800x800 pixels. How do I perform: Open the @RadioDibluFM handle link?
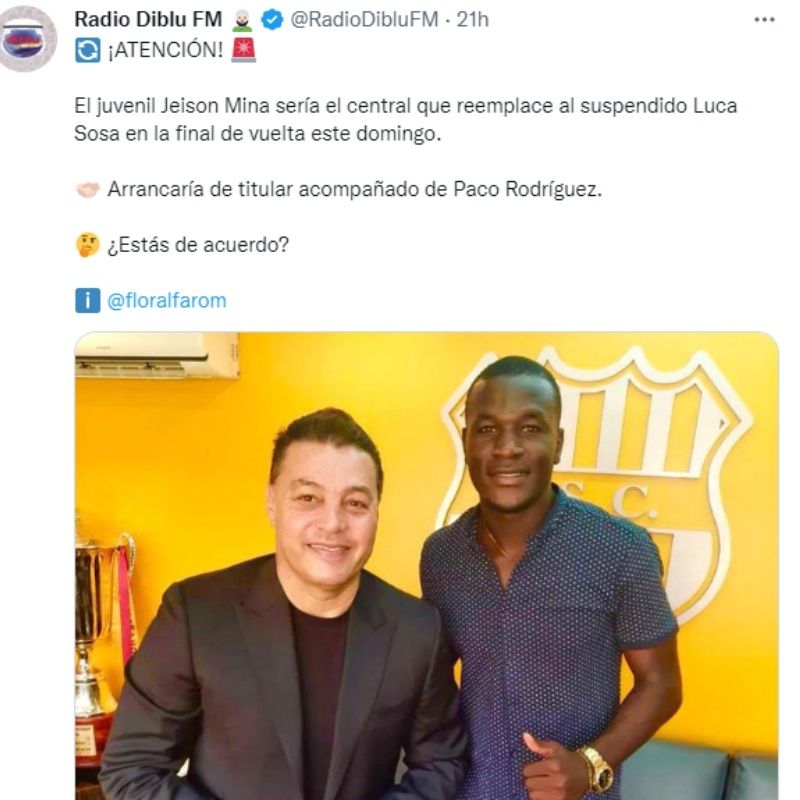pos(364,19)
